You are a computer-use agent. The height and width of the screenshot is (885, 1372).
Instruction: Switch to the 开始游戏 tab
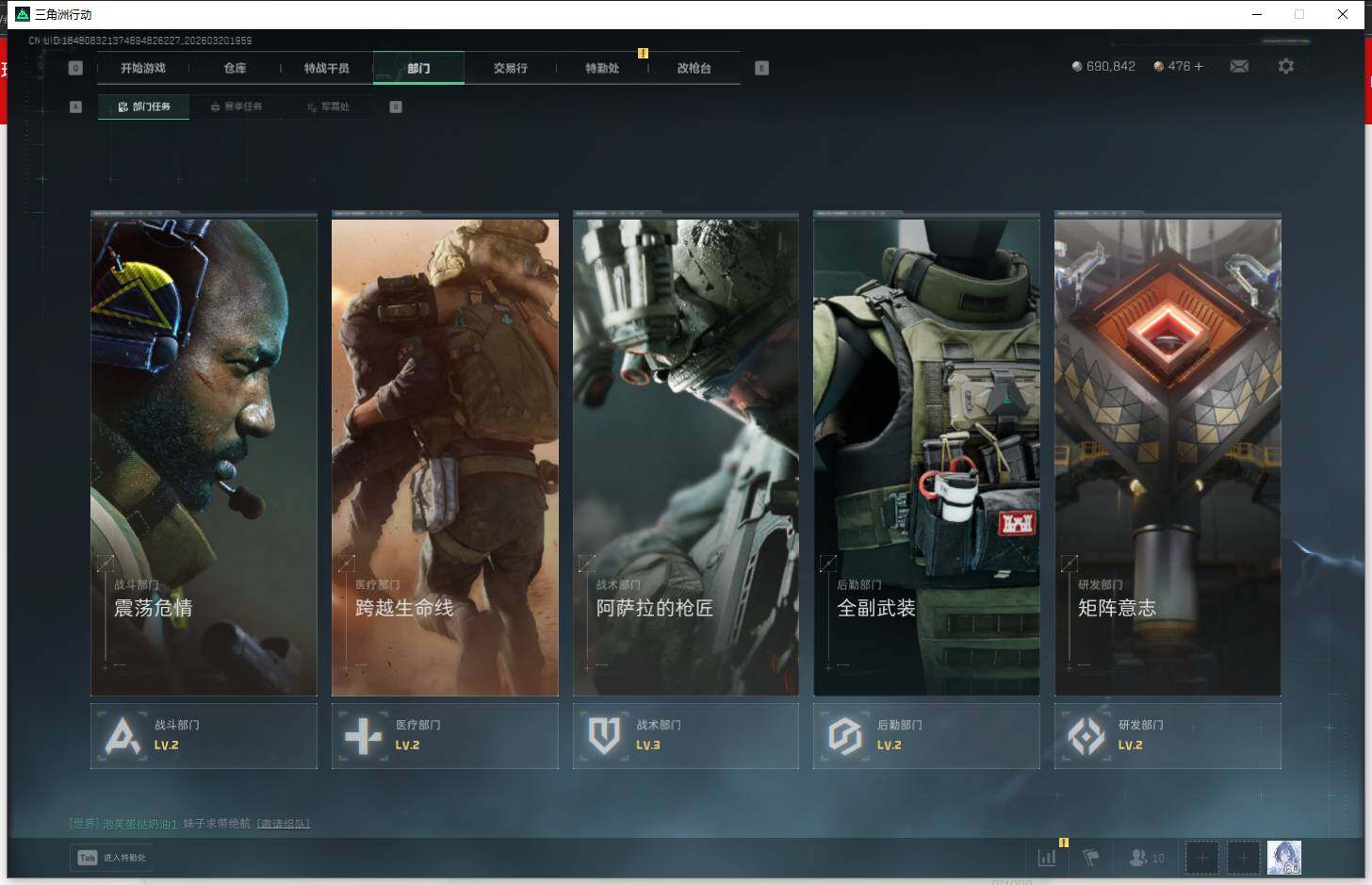tap(143, 68)
